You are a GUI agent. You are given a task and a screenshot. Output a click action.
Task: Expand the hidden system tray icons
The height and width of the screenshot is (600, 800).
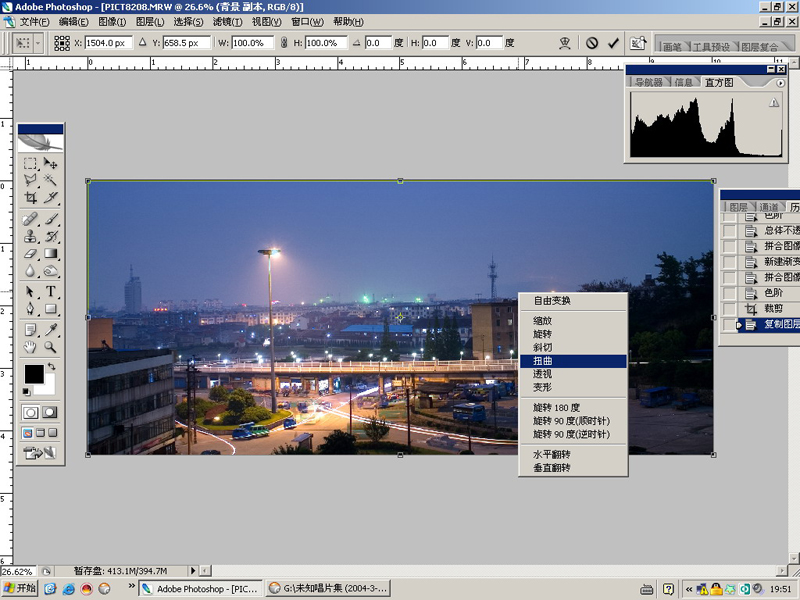(x=689, y=589)
